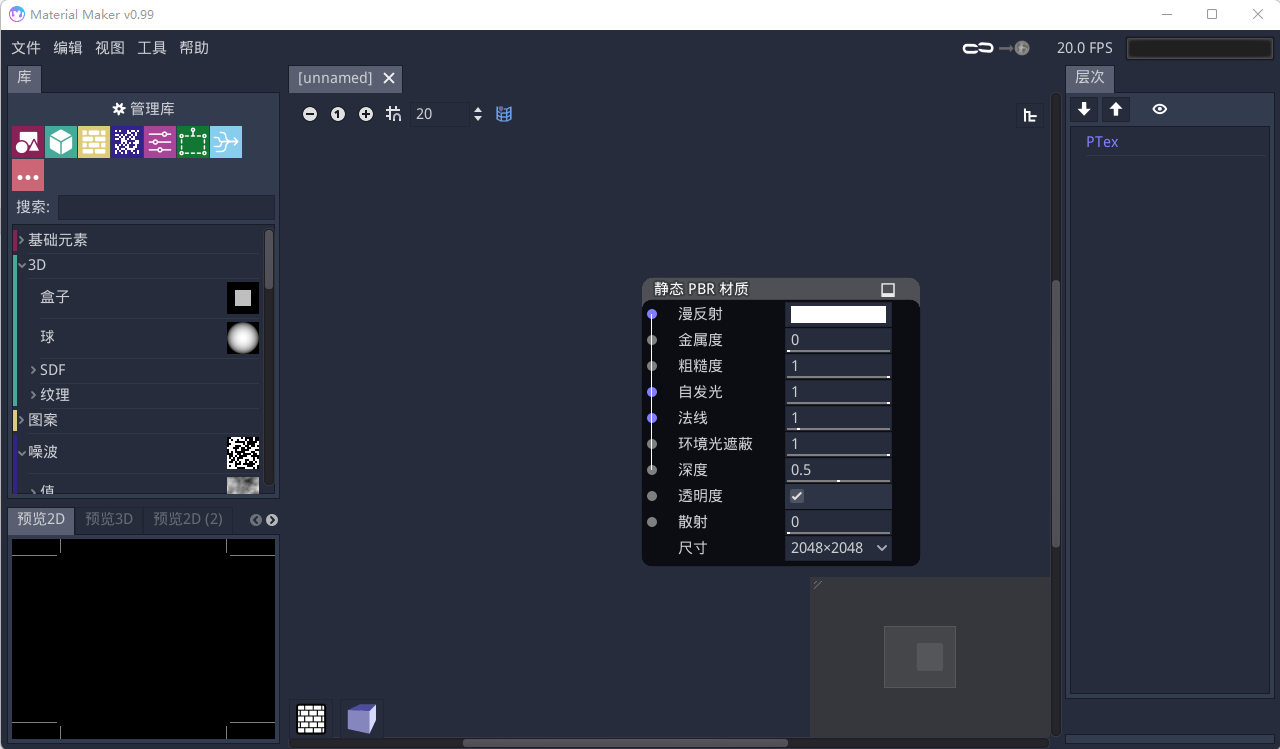This screenshot has width=1280, height=749.
Task: Toggle the 透明度 checkbox
Action: coord(797,496)
